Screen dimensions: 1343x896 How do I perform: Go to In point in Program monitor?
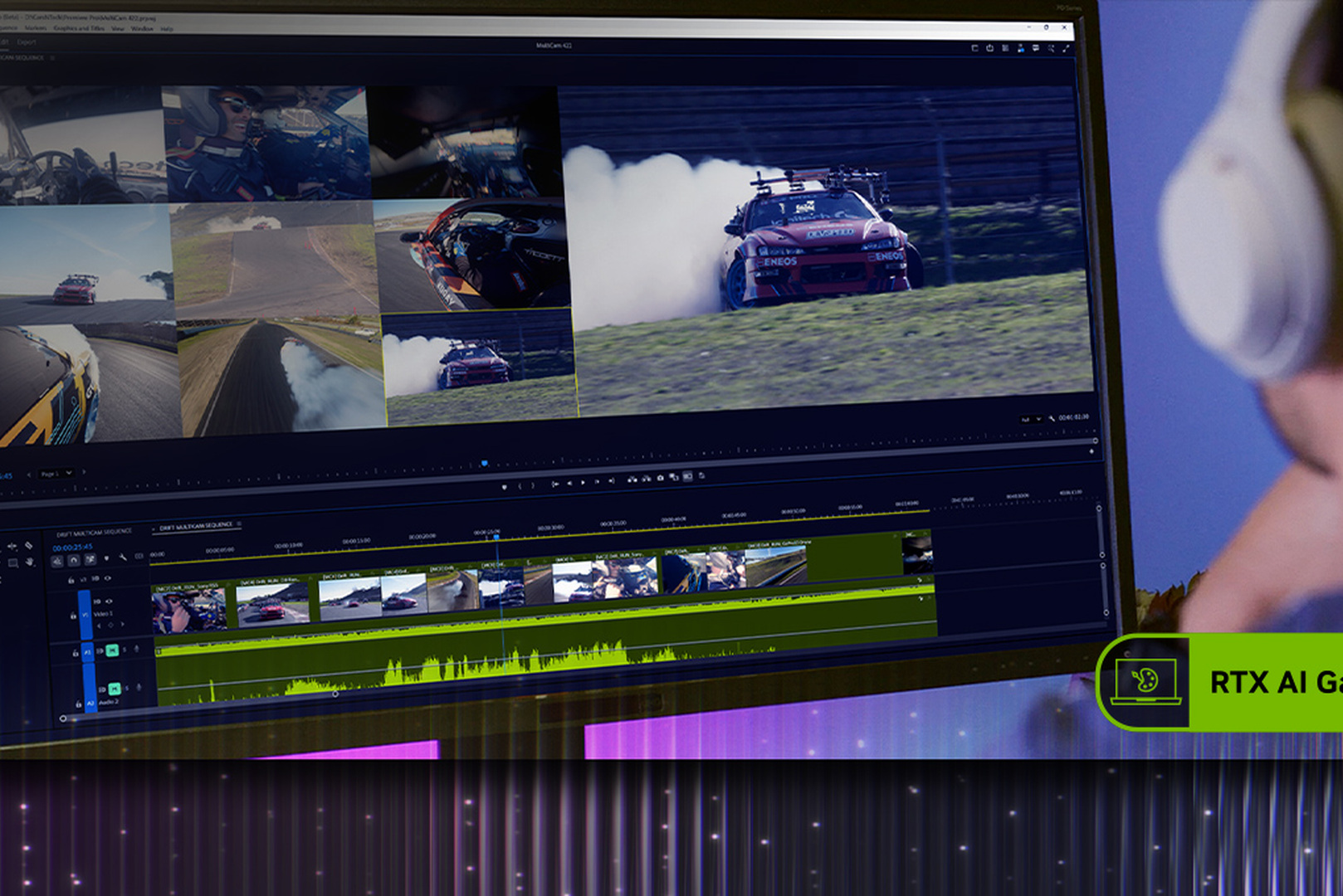[x=555, y=484]
